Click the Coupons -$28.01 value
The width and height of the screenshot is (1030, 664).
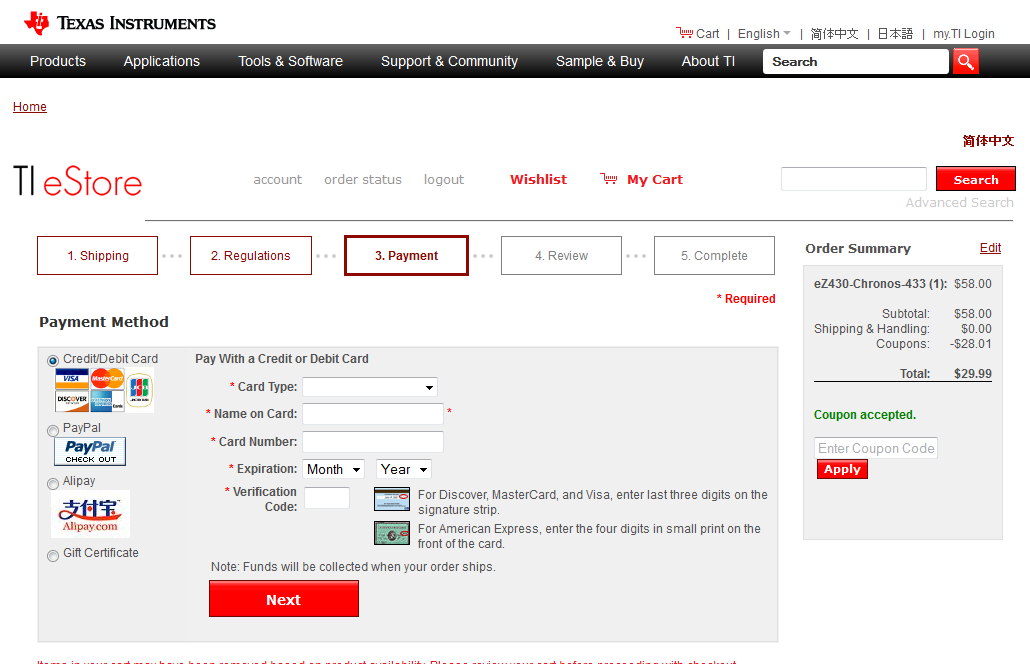tap(971, 343)
